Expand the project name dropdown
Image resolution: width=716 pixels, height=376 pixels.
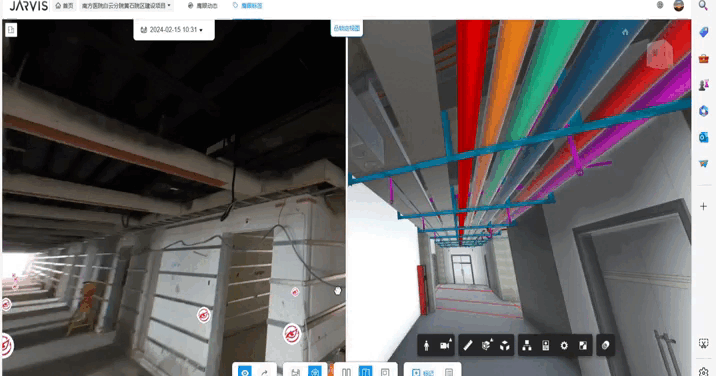pos(126,6)
